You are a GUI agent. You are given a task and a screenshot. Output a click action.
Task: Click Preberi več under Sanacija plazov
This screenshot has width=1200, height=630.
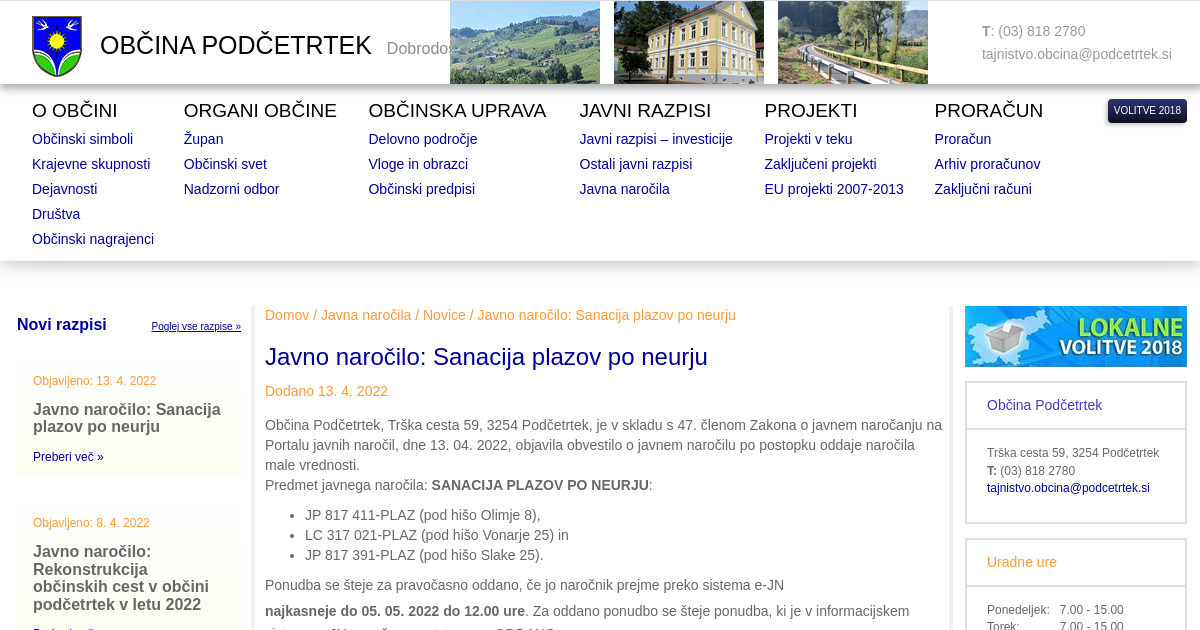pyautogui.click(x=68, y=457)
